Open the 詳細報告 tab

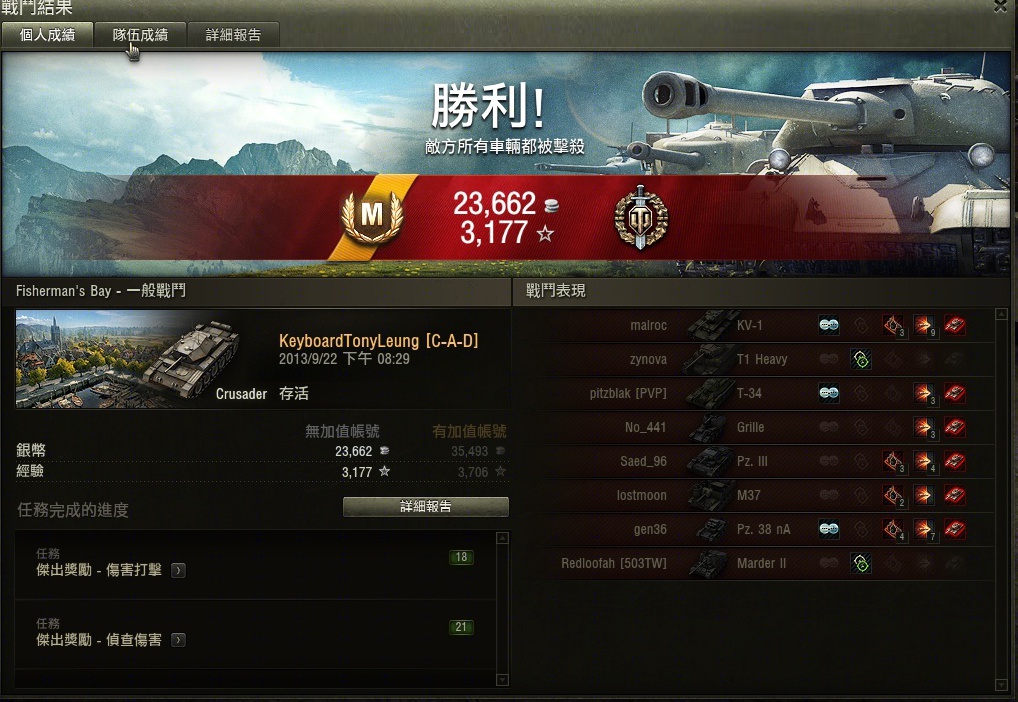233,34
